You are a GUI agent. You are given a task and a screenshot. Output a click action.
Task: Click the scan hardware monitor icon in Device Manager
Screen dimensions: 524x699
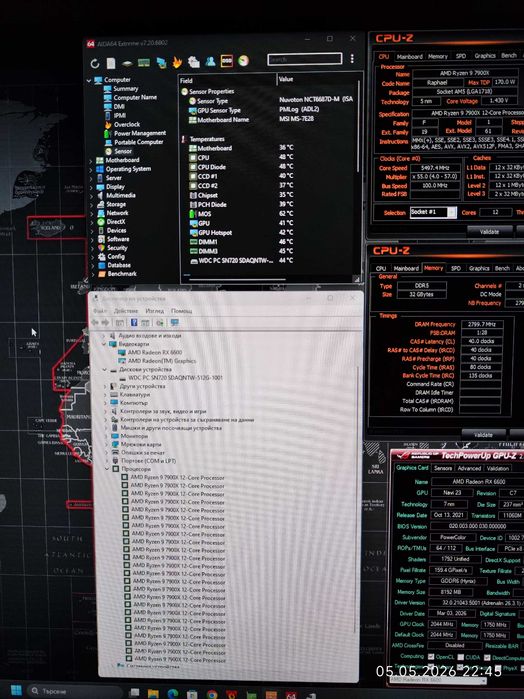click(174, 322)
